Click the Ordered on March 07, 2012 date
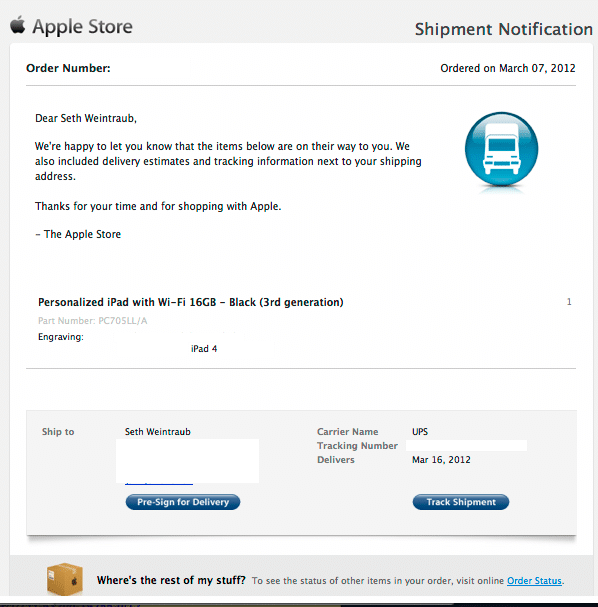 point(507,68)
